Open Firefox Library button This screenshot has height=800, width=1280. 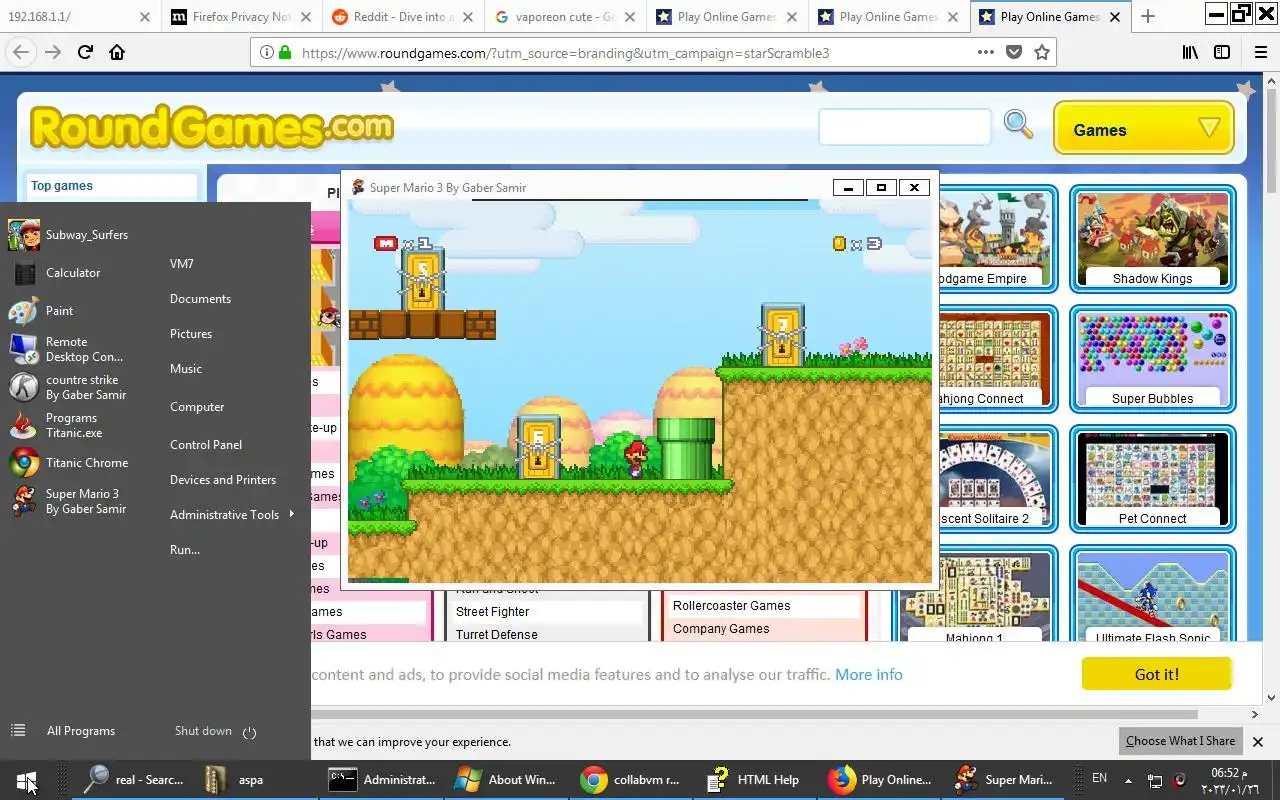pos(1190,53)
